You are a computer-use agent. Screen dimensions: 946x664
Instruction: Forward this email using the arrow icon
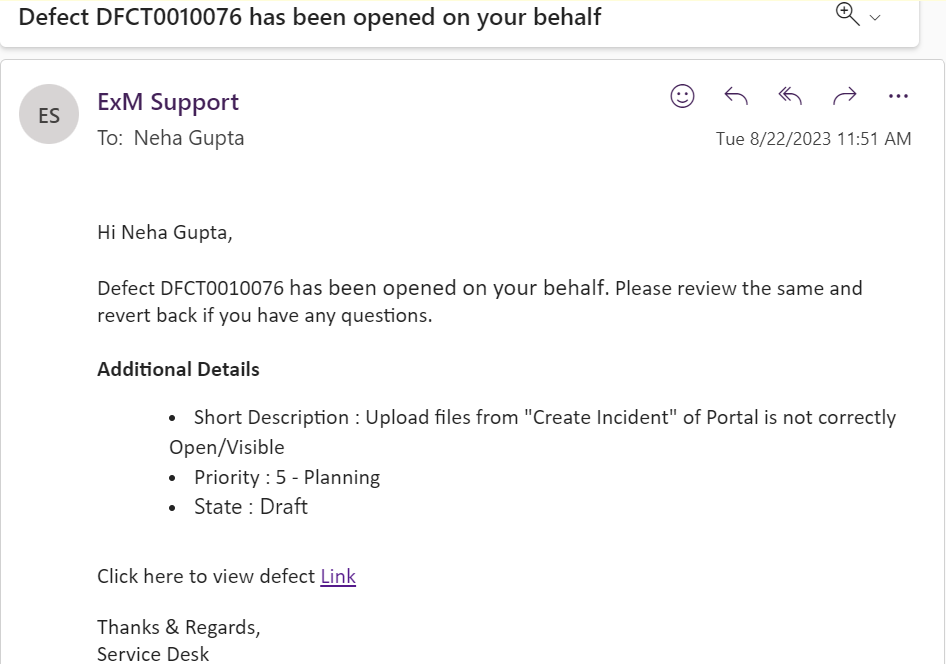click(845, 96)
